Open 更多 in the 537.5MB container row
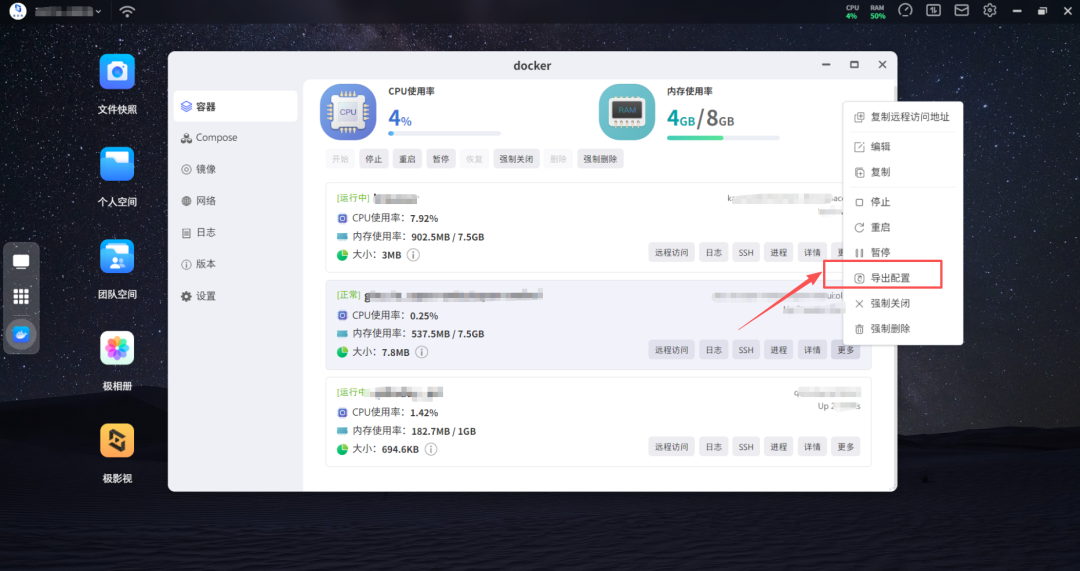 (x=845, y=350)
